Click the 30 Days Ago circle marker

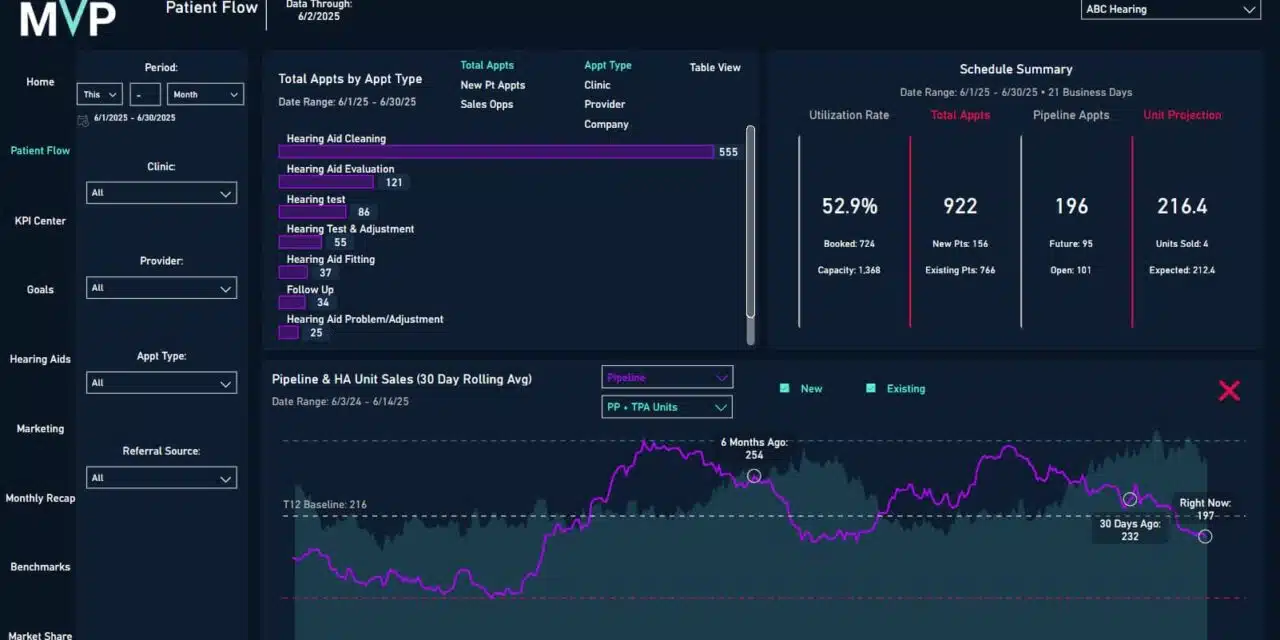click(1130, 499)
